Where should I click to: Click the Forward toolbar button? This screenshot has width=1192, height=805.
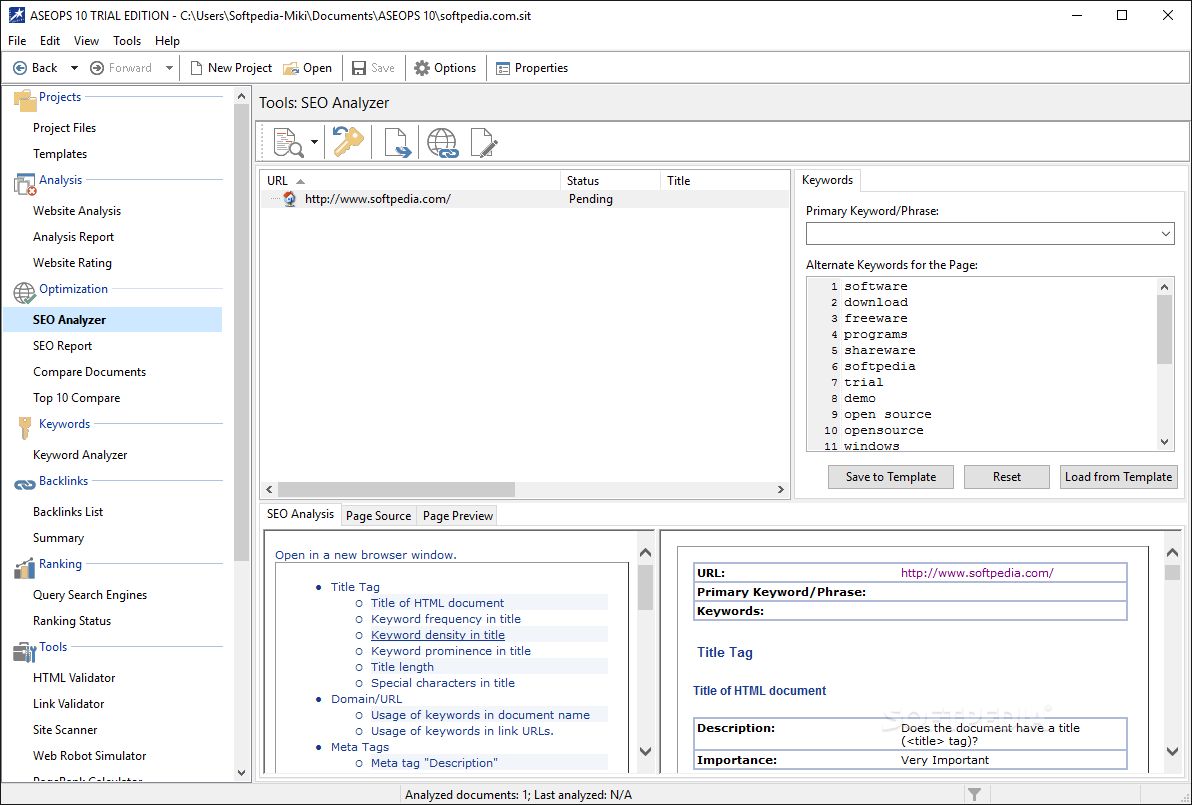pyautogui.click(x=122, y=68)
